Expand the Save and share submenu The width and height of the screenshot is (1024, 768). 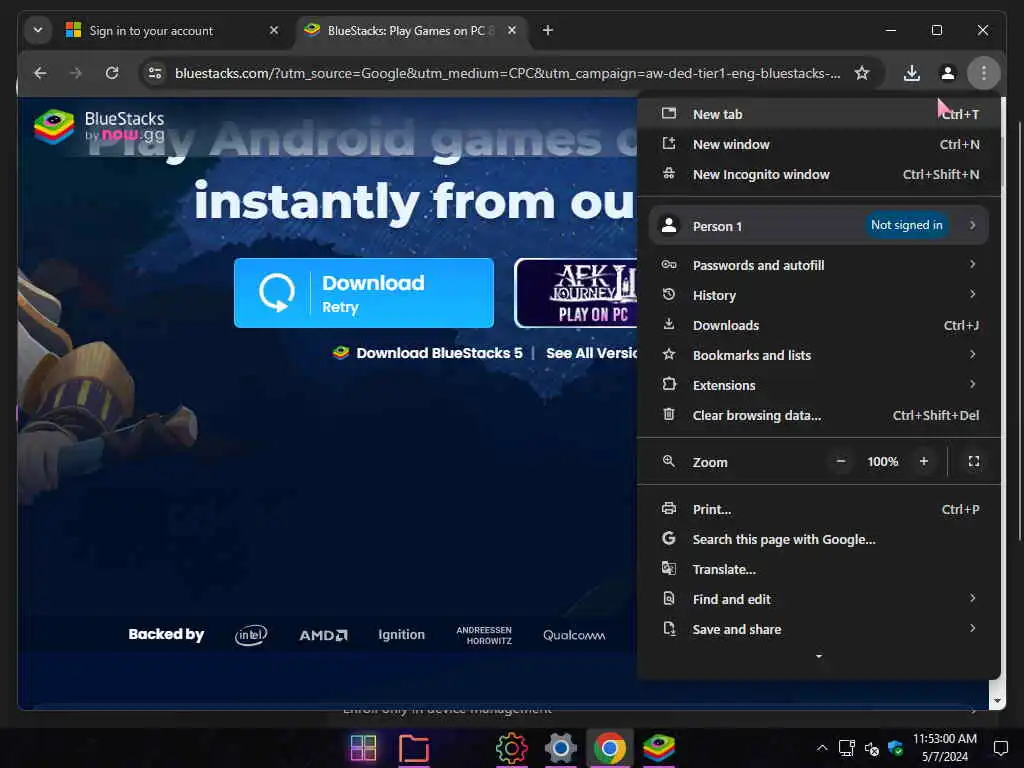pos(819,630)
